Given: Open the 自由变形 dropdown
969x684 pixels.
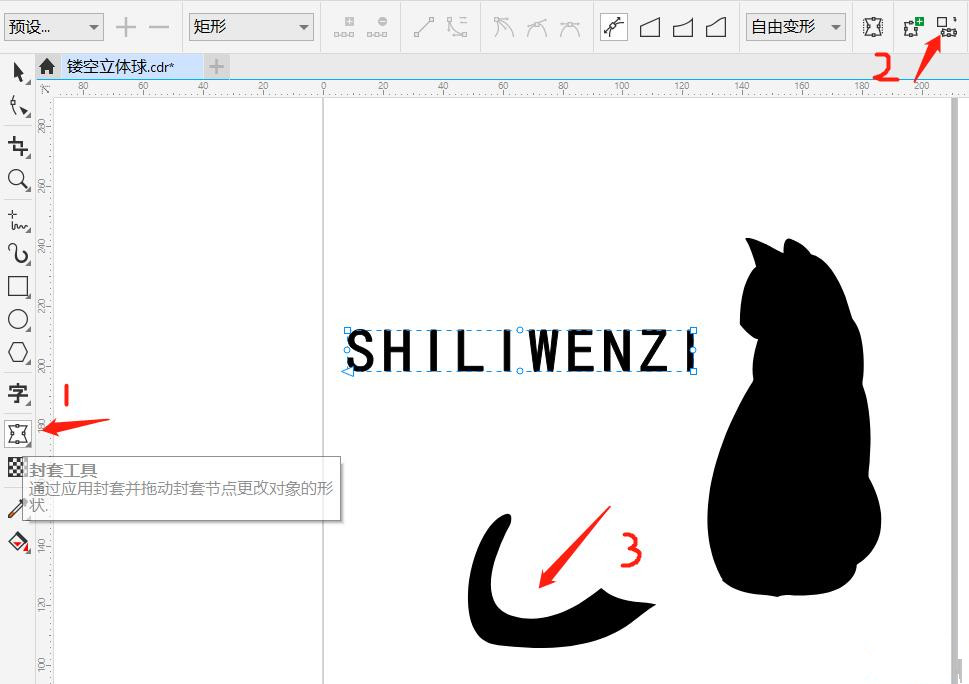Looking at the screenshot, I should (836, 27).
